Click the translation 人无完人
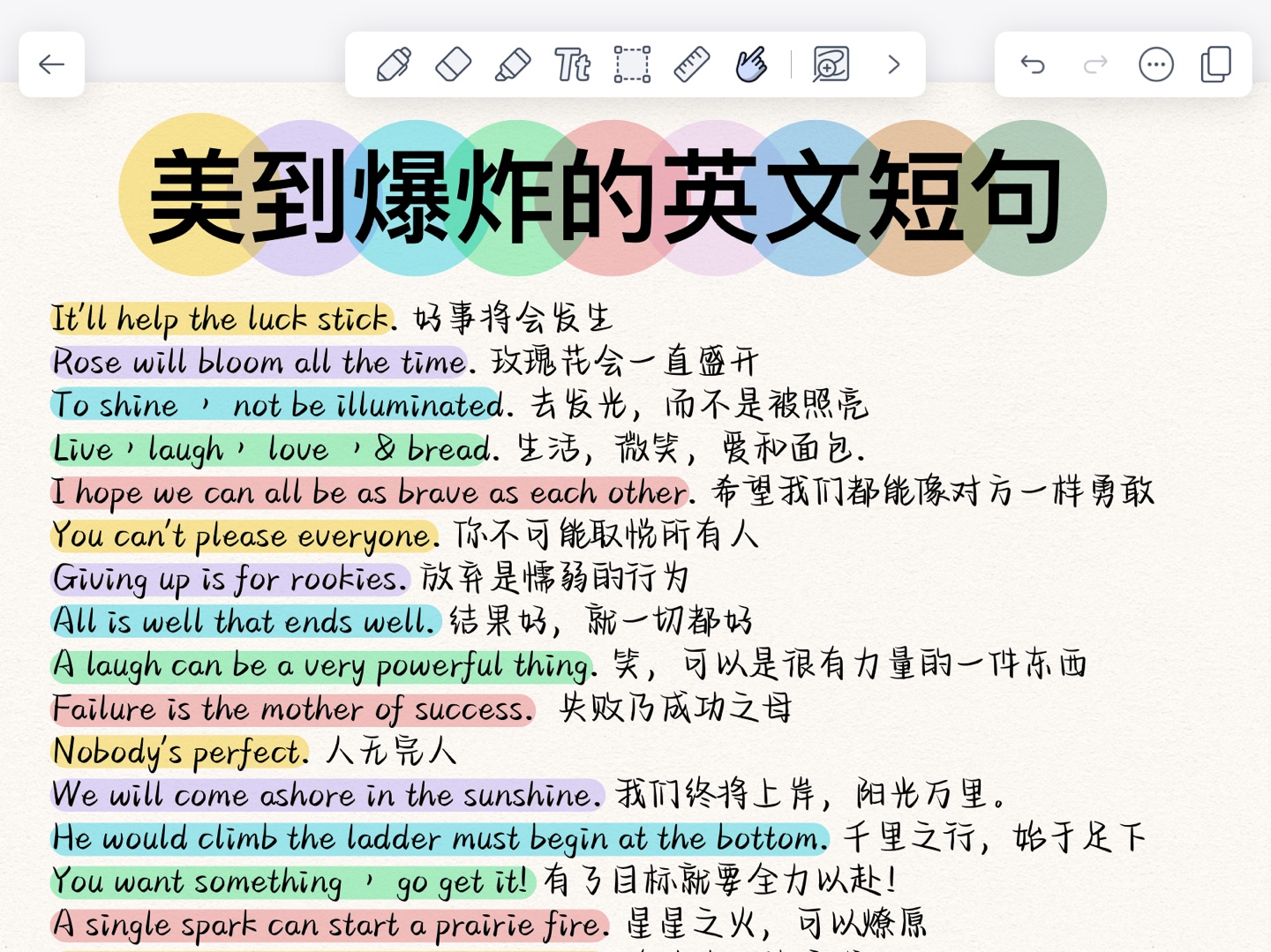The image size is (1271, 952). tap(391, 751)
